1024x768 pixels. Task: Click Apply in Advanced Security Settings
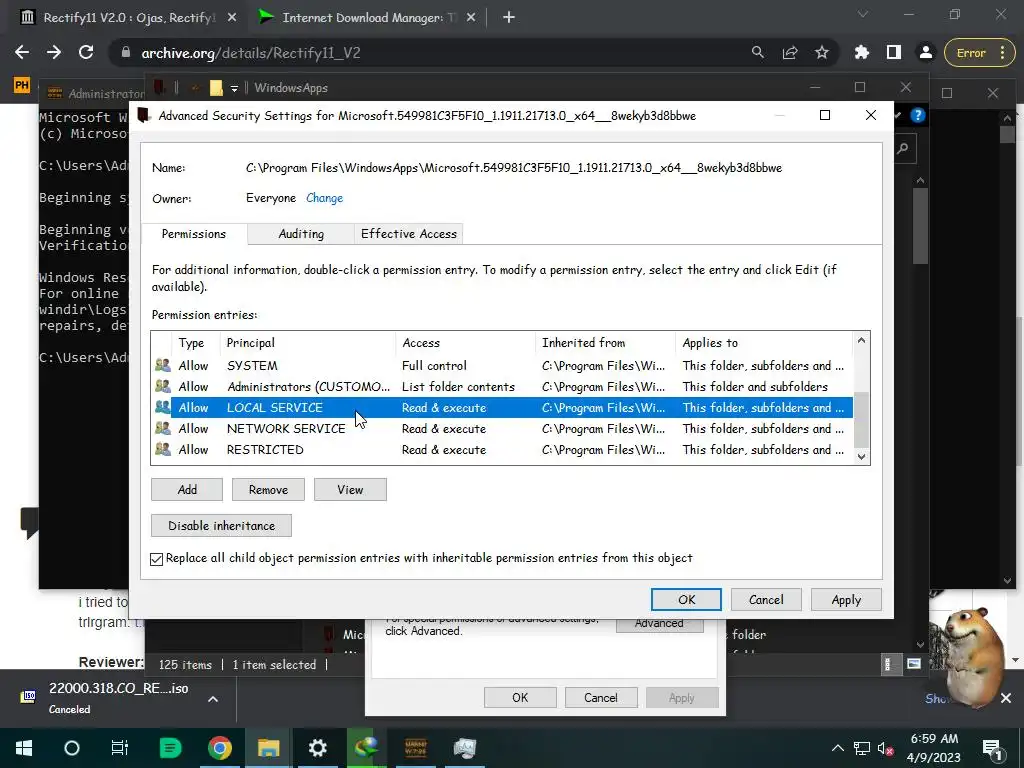(x=846, y=600)
